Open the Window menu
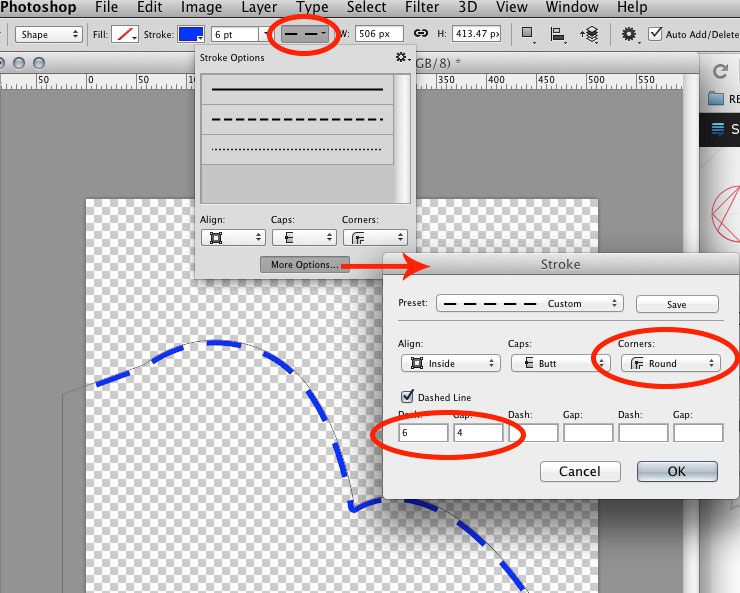Viewport: 740px width, 593px height. 572,7
